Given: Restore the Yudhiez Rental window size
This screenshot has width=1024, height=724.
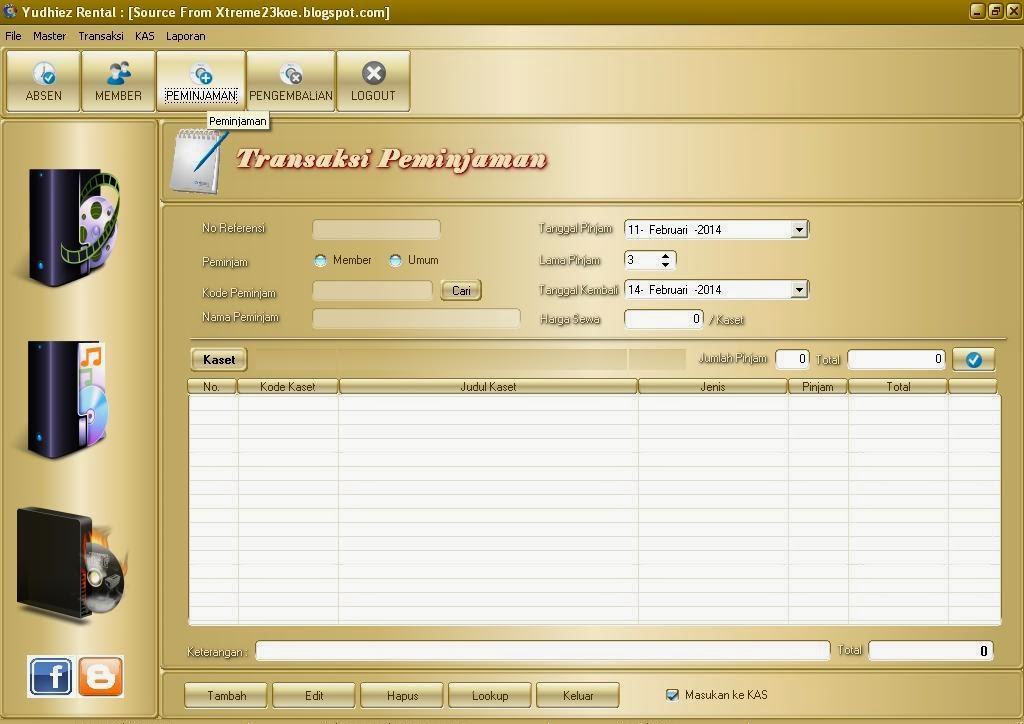Looking at the screenshot, I should 995,11.
